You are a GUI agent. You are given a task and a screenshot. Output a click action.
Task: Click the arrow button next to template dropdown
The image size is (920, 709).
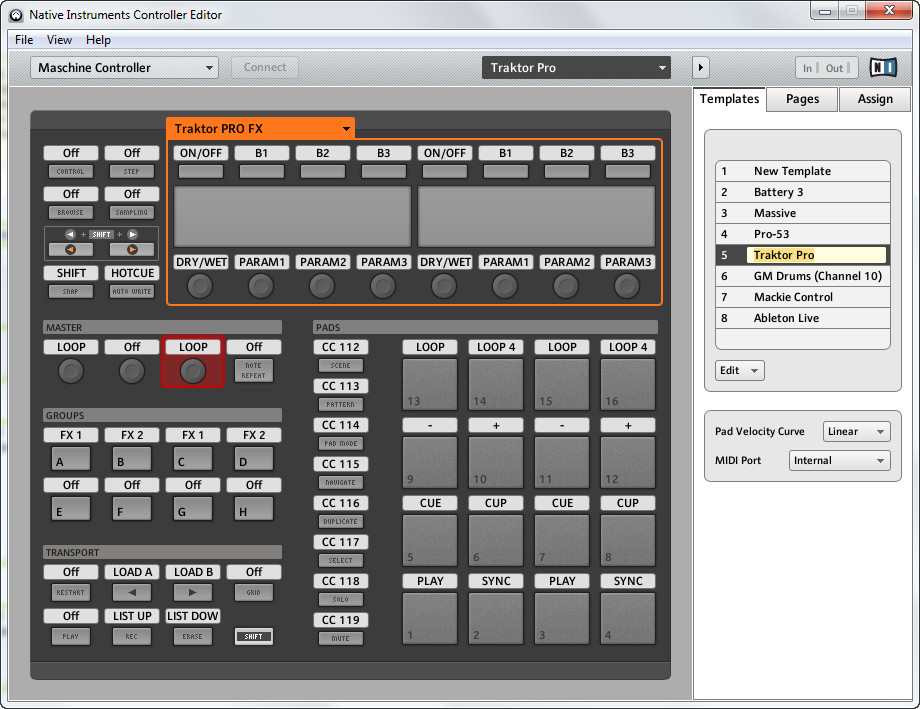(x=701, y=68)
